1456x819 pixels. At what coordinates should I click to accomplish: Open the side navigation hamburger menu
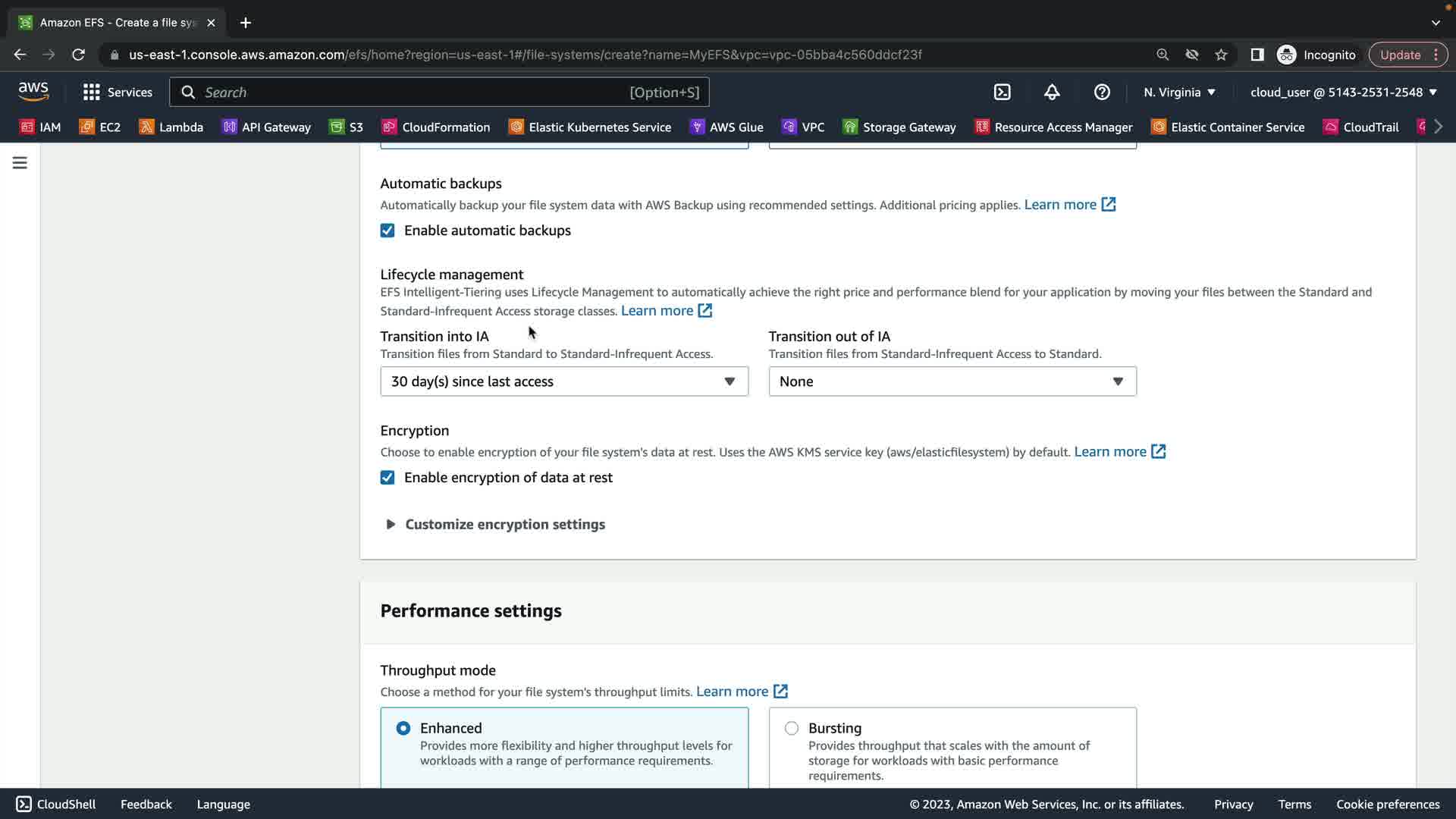[20, 163]
